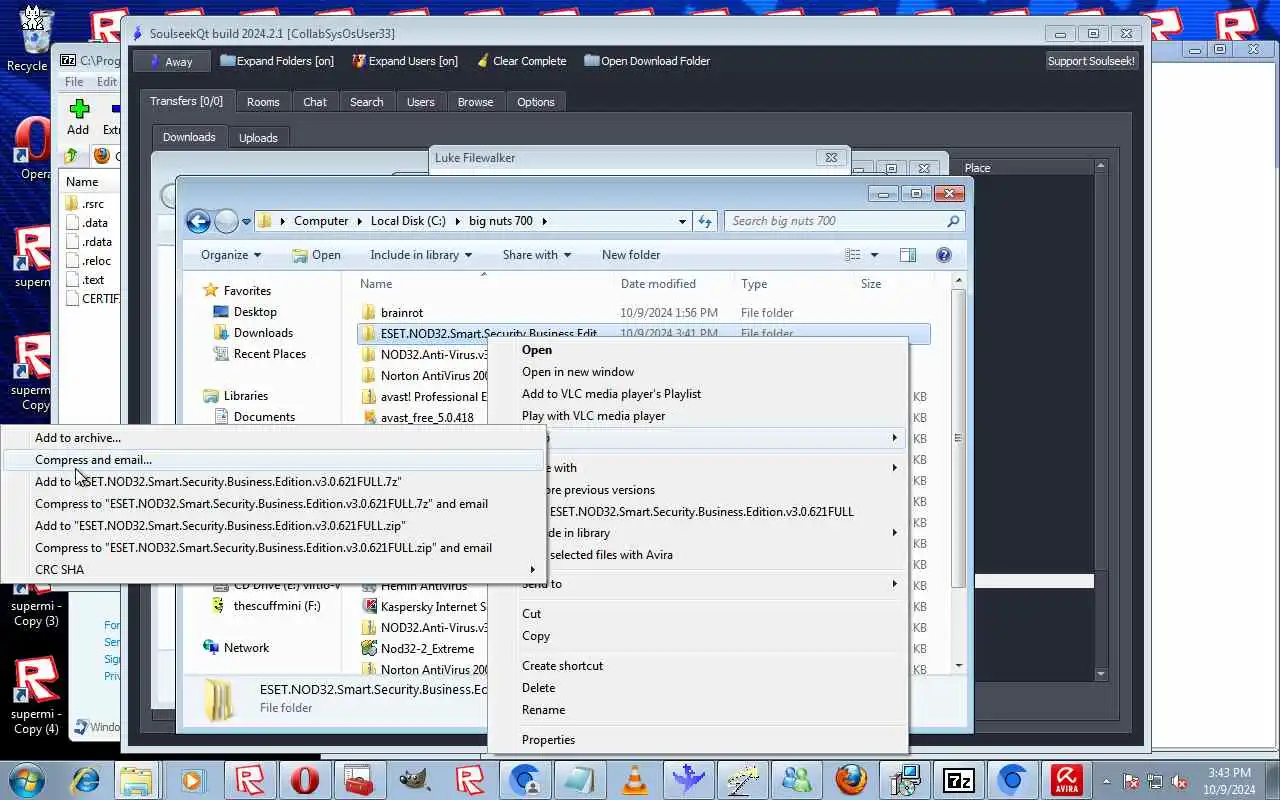This screenshot has width=1280, height=800.
Task: Open the Share with dropdown
Action: click(537, 255)
